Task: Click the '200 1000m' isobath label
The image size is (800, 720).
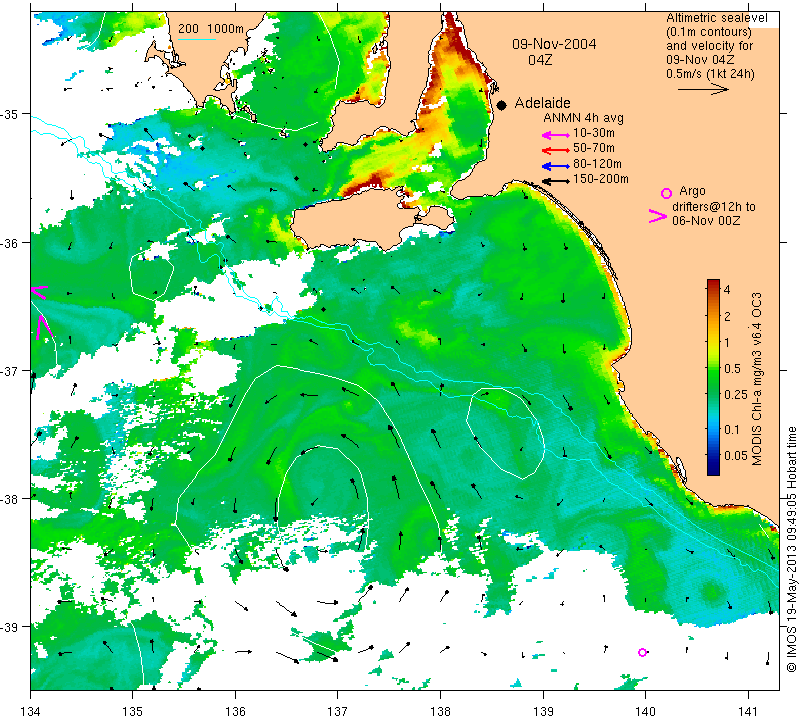Action: click(x=211, y=29)
